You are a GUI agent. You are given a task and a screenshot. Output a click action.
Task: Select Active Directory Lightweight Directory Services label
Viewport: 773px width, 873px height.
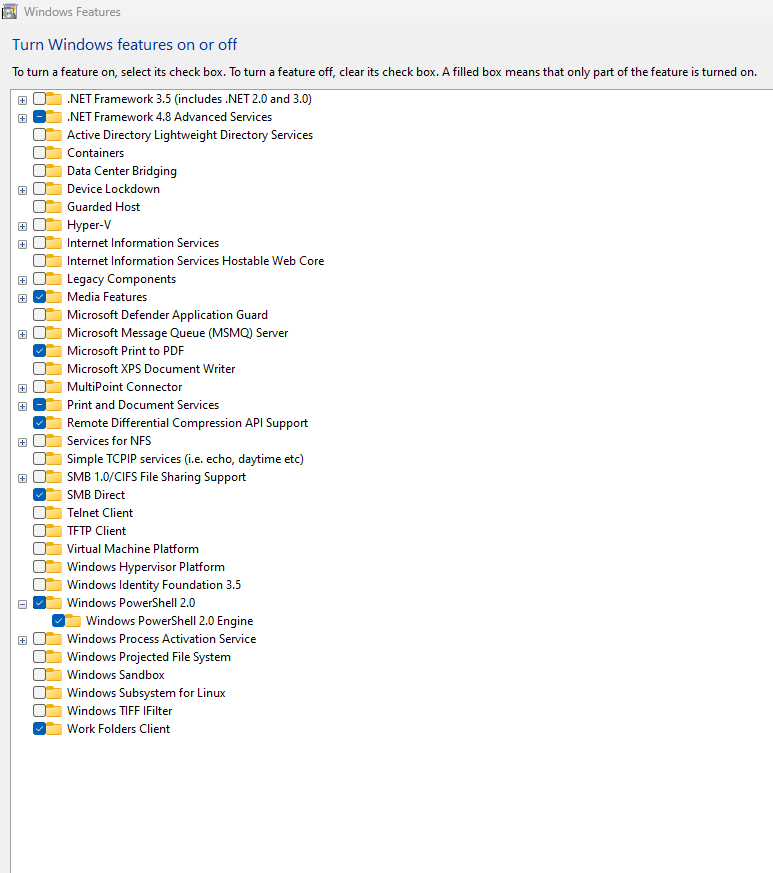coord(190,135)
